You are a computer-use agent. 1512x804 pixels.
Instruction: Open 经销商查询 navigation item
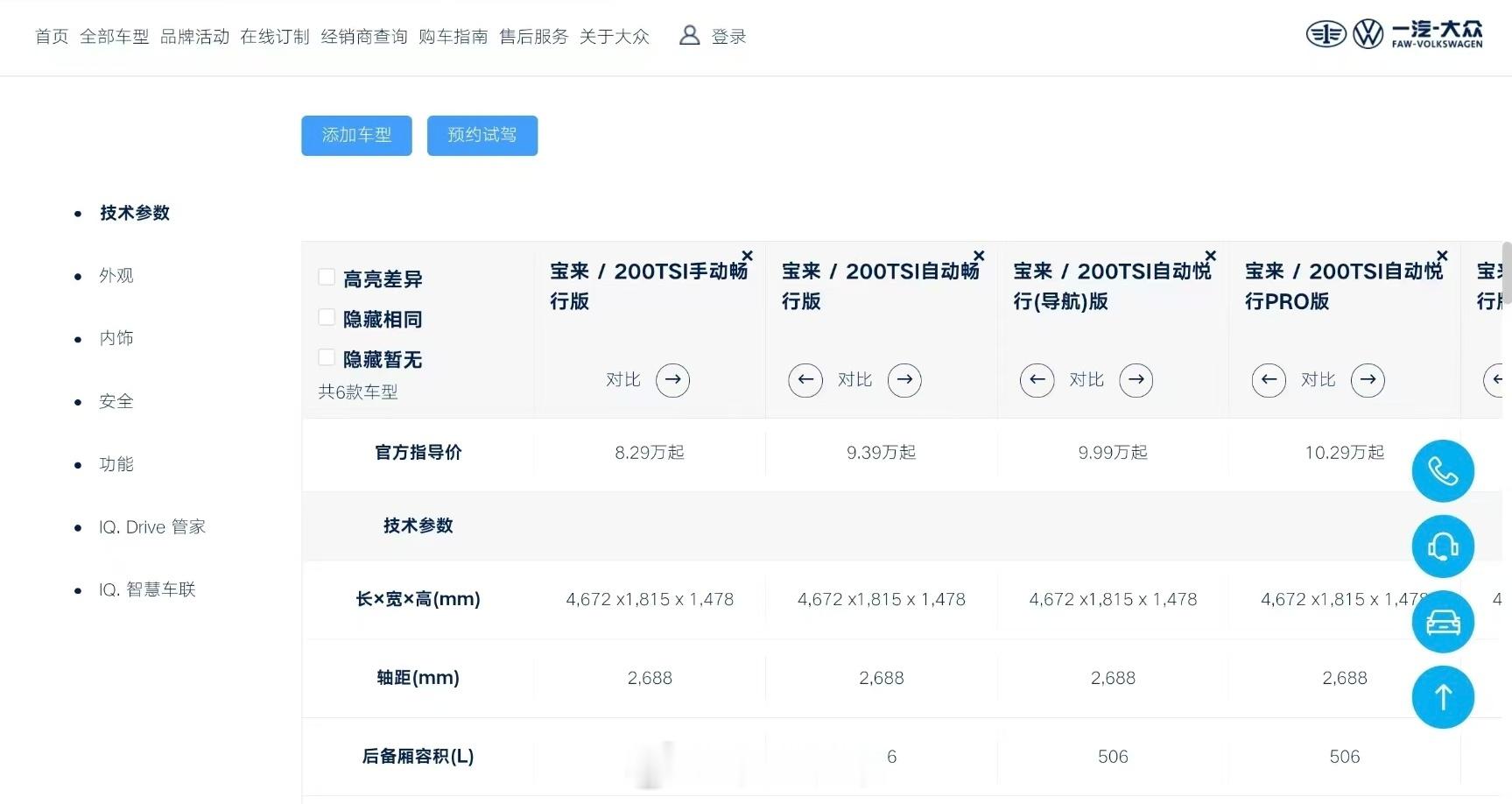point(364,37)
